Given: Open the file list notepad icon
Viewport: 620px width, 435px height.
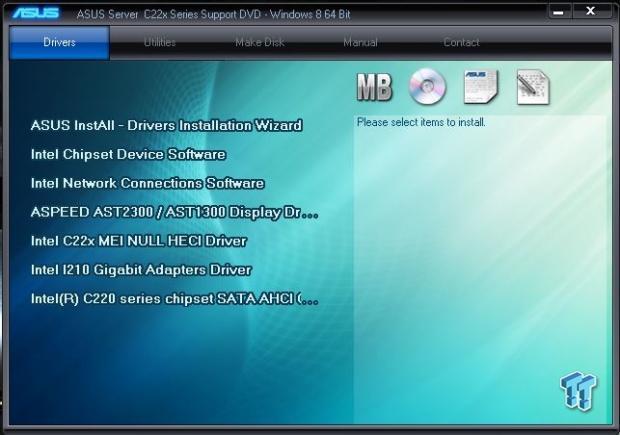Looking at the screenshot, I should coord(533,87).
